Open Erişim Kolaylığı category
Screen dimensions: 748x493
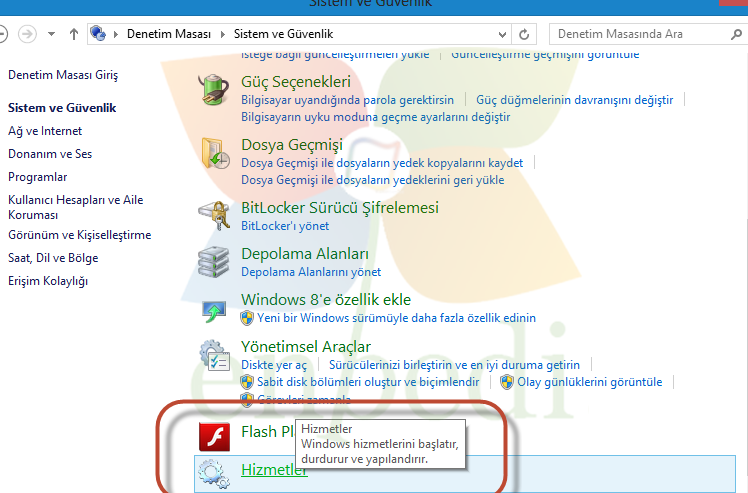48,281
